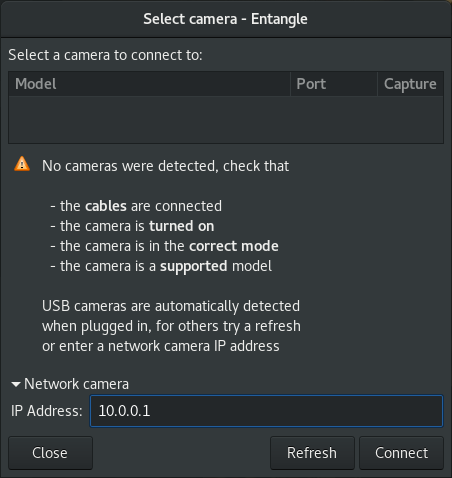Screen dimensions: 452x478
Task: Click the "USB cameras are automatically detected" text
Action: coord(171,306)
